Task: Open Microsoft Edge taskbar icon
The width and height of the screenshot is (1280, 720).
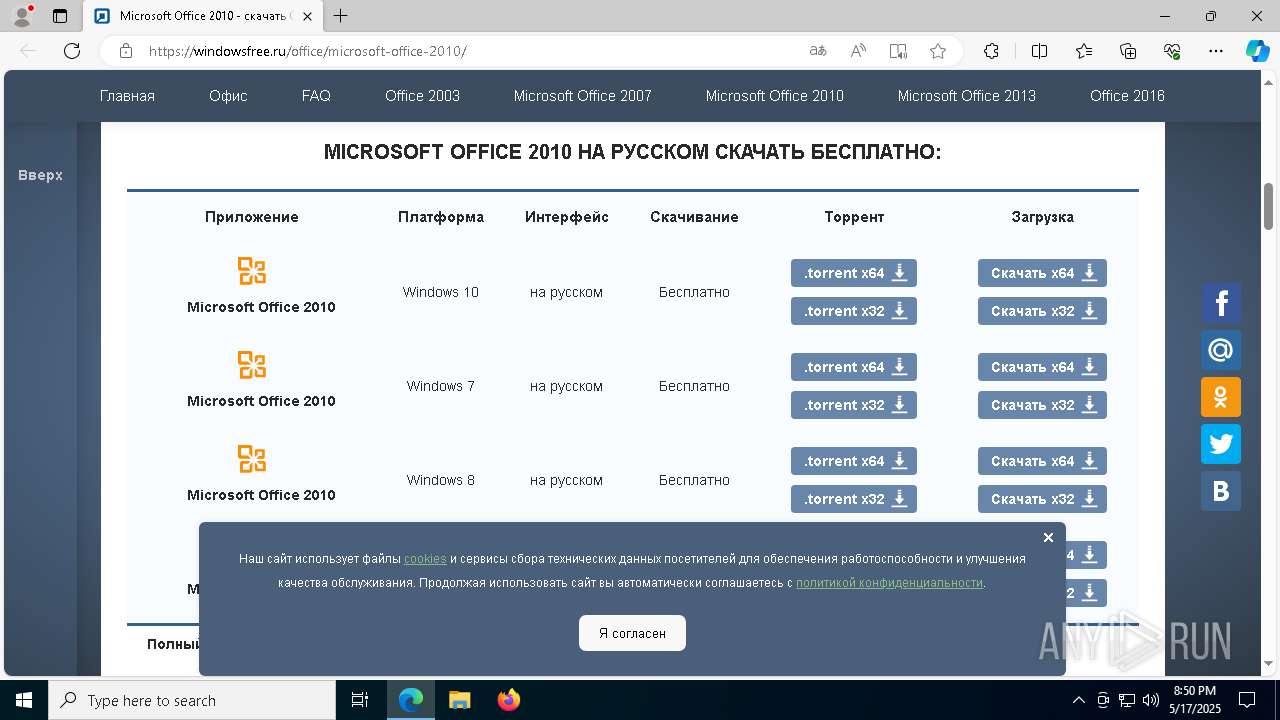Action: pos(411,700)
